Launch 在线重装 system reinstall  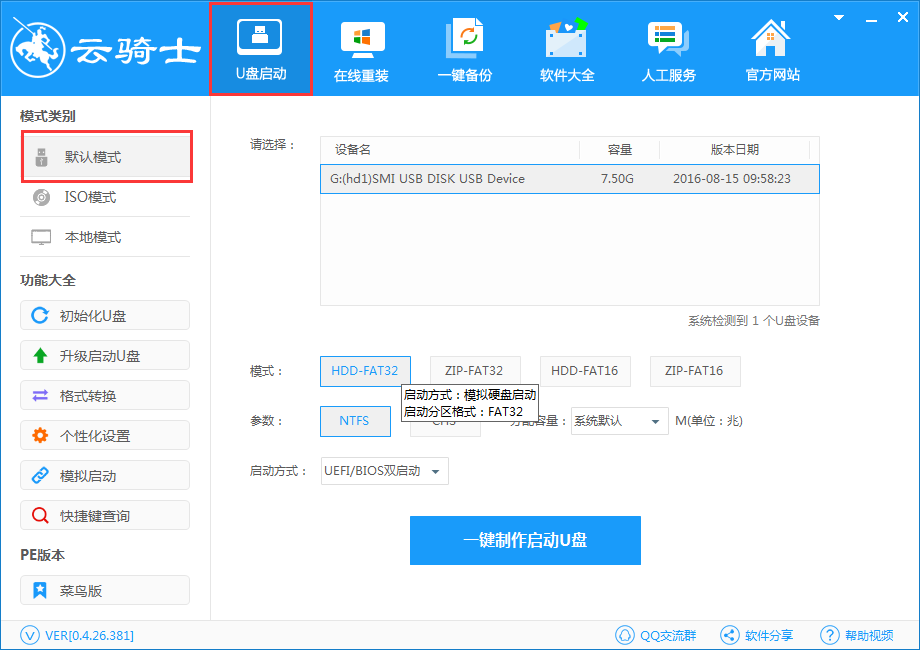361,48
